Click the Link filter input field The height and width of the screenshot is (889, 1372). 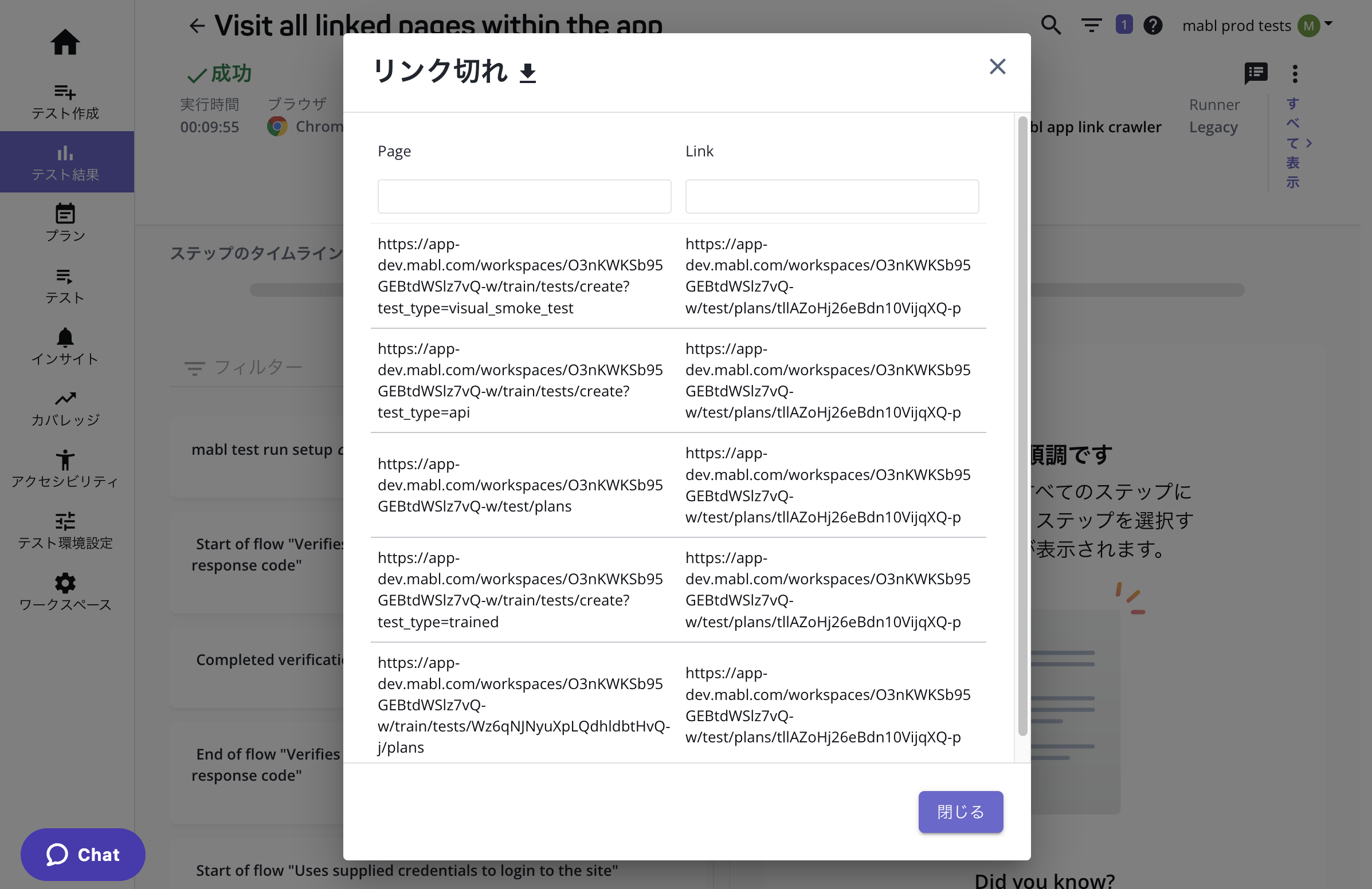tap(831, 196)
